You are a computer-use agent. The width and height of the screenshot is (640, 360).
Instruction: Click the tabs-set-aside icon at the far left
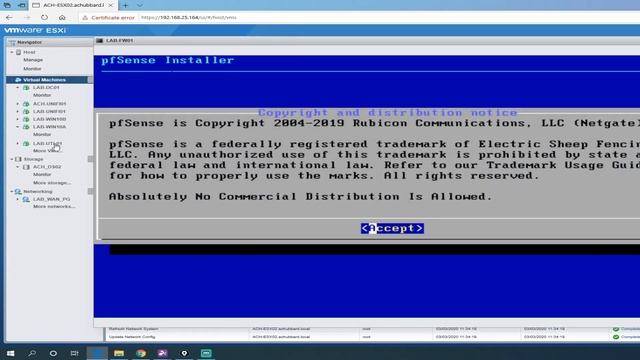[7, 5]
